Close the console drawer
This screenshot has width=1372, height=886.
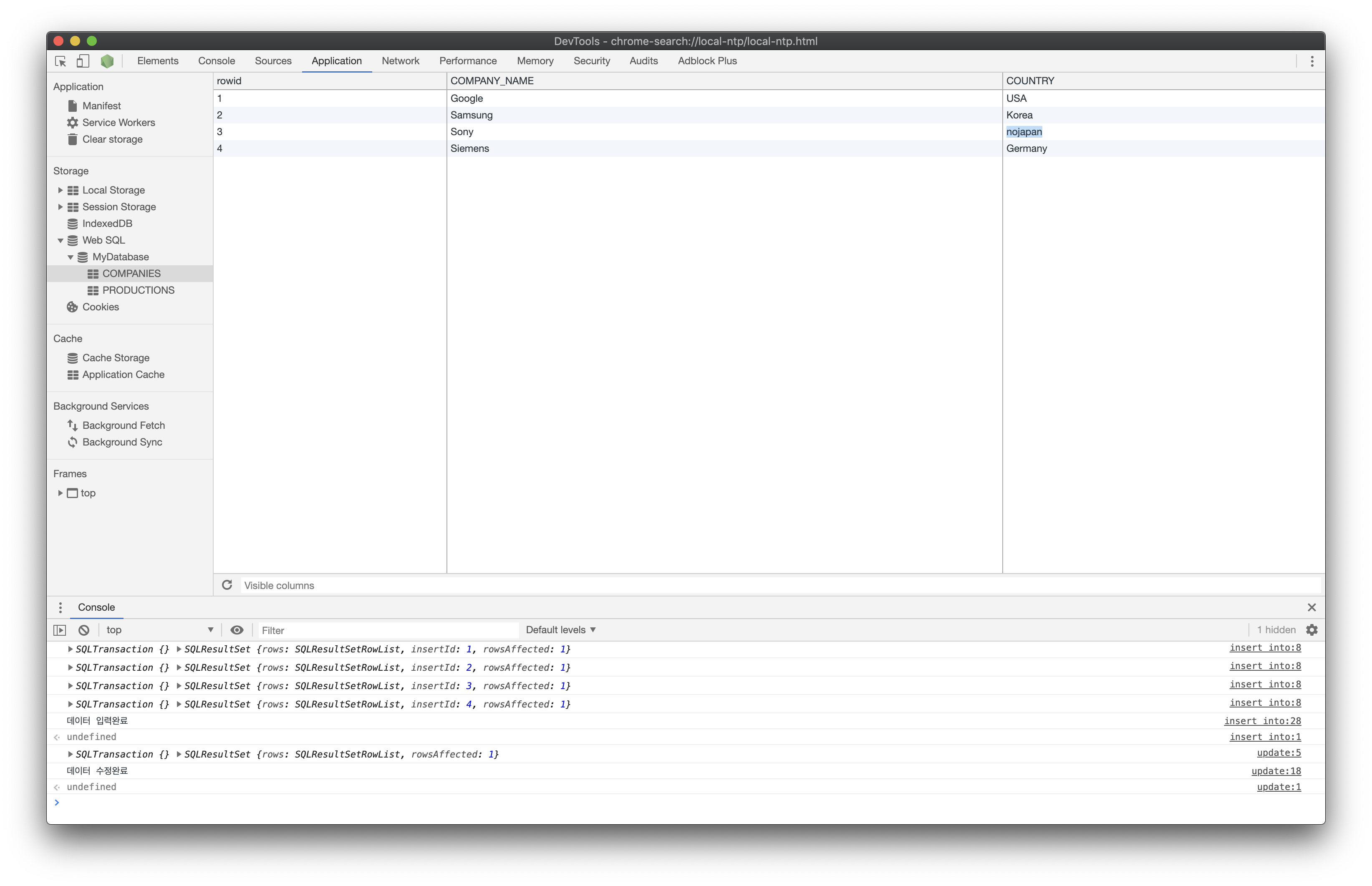1311,607
